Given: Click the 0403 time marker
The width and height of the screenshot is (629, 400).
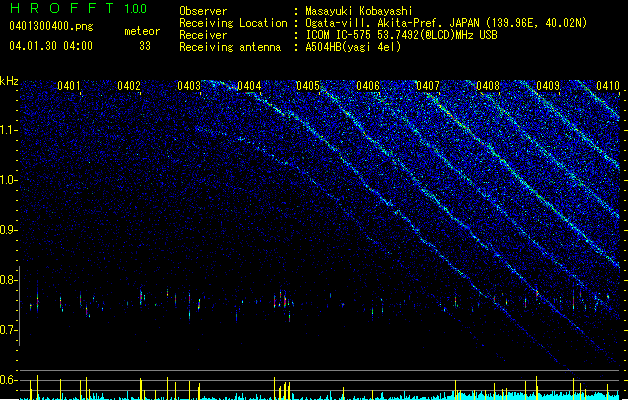Looking at the screenshot, I should tap(189, 86).
